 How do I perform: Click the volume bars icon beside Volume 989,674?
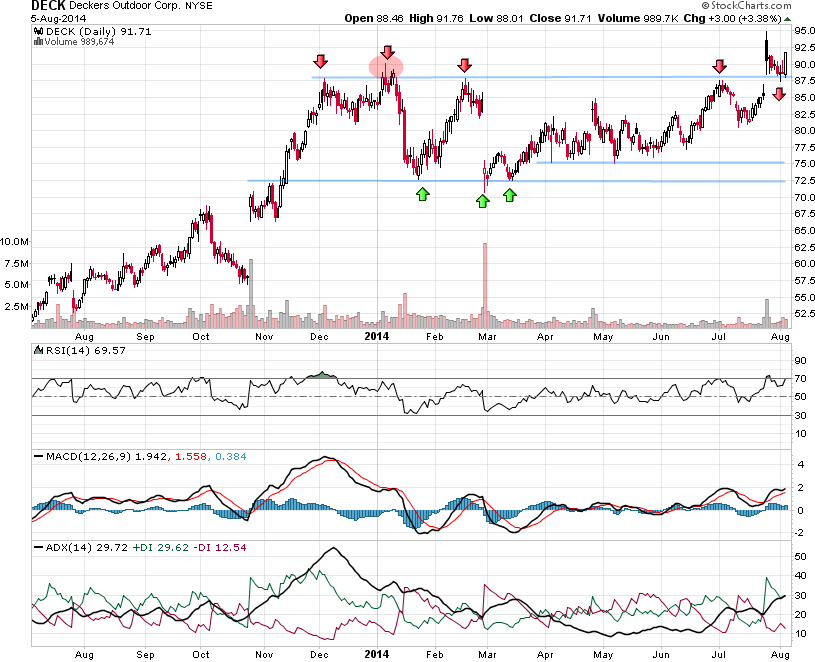(38, 42)
